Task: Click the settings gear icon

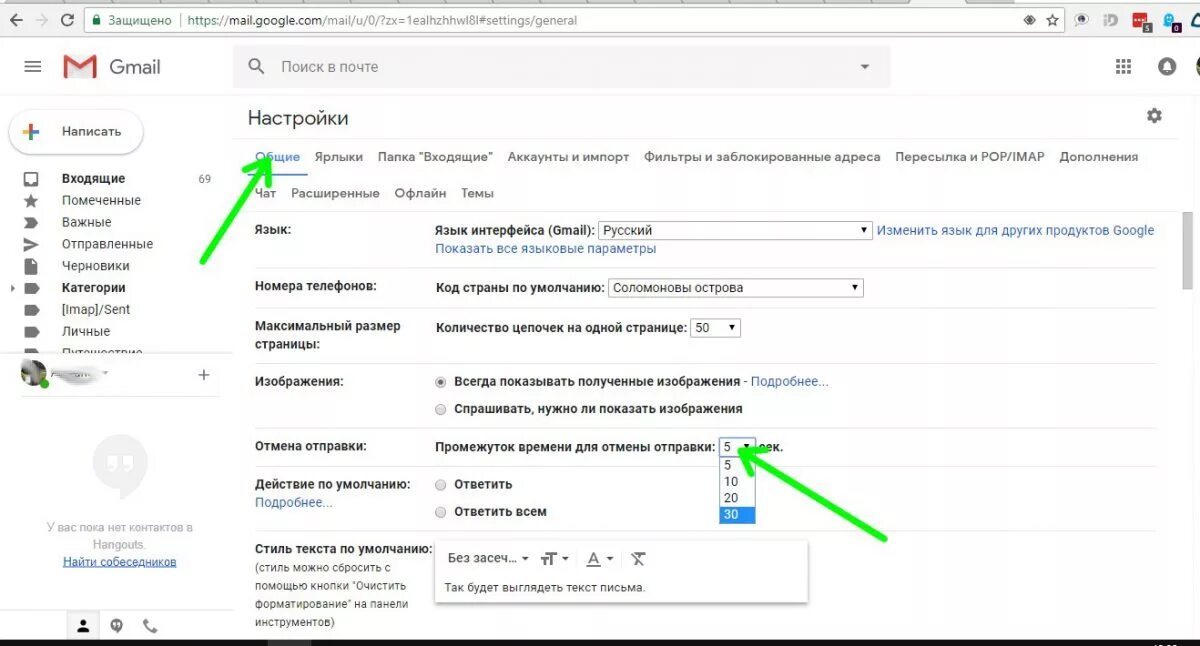Action: point(1154,116)
